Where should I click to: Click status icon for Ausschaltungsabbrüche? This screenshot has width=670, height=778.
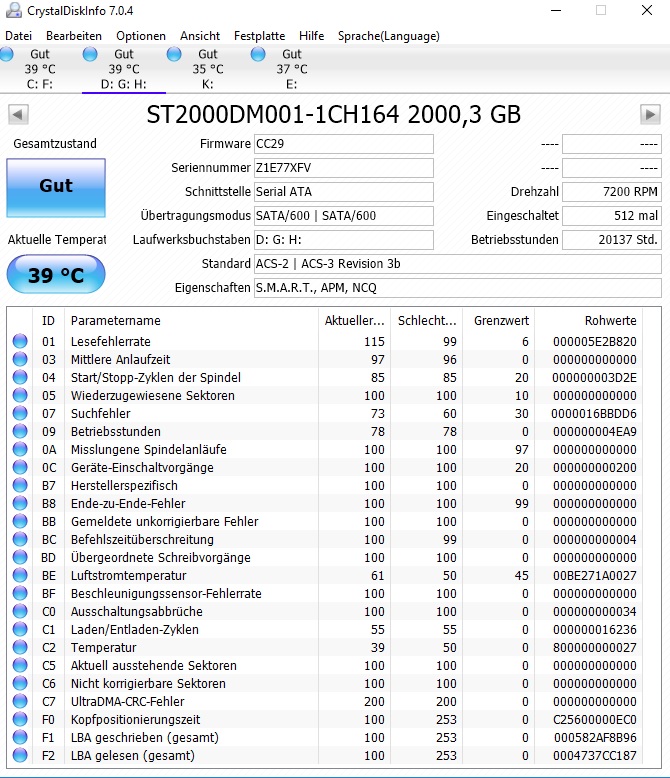click(x=20, y=611)
